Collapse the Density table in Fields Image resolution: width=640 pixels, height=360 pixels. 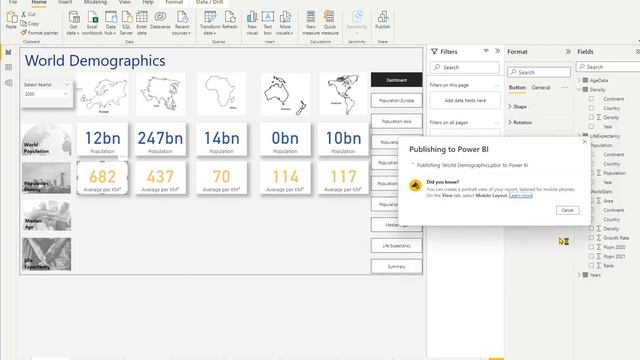pyautogui.click(x=579, y=89)
